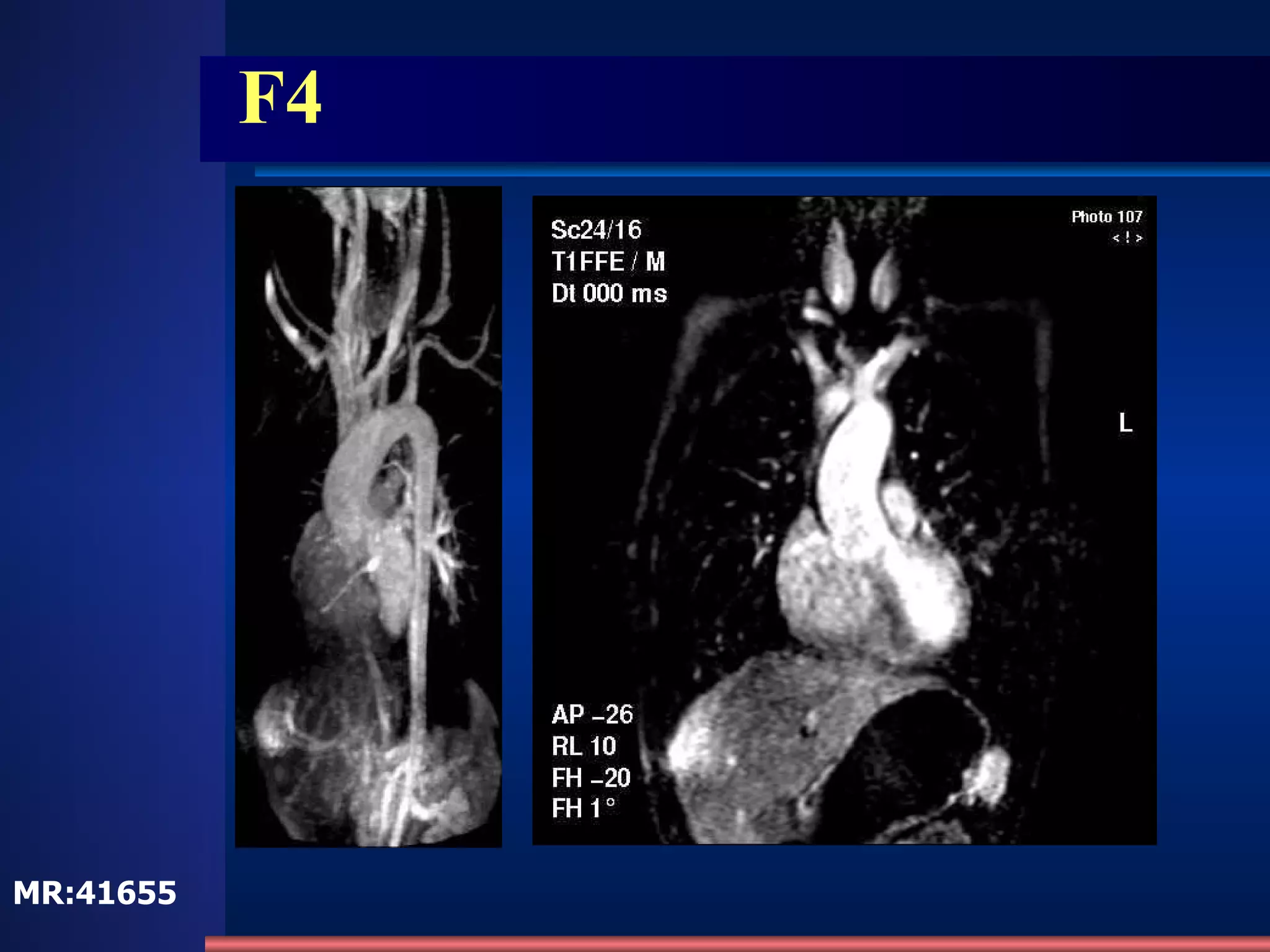Click the AP -26 value

click(x=592, y=715)
